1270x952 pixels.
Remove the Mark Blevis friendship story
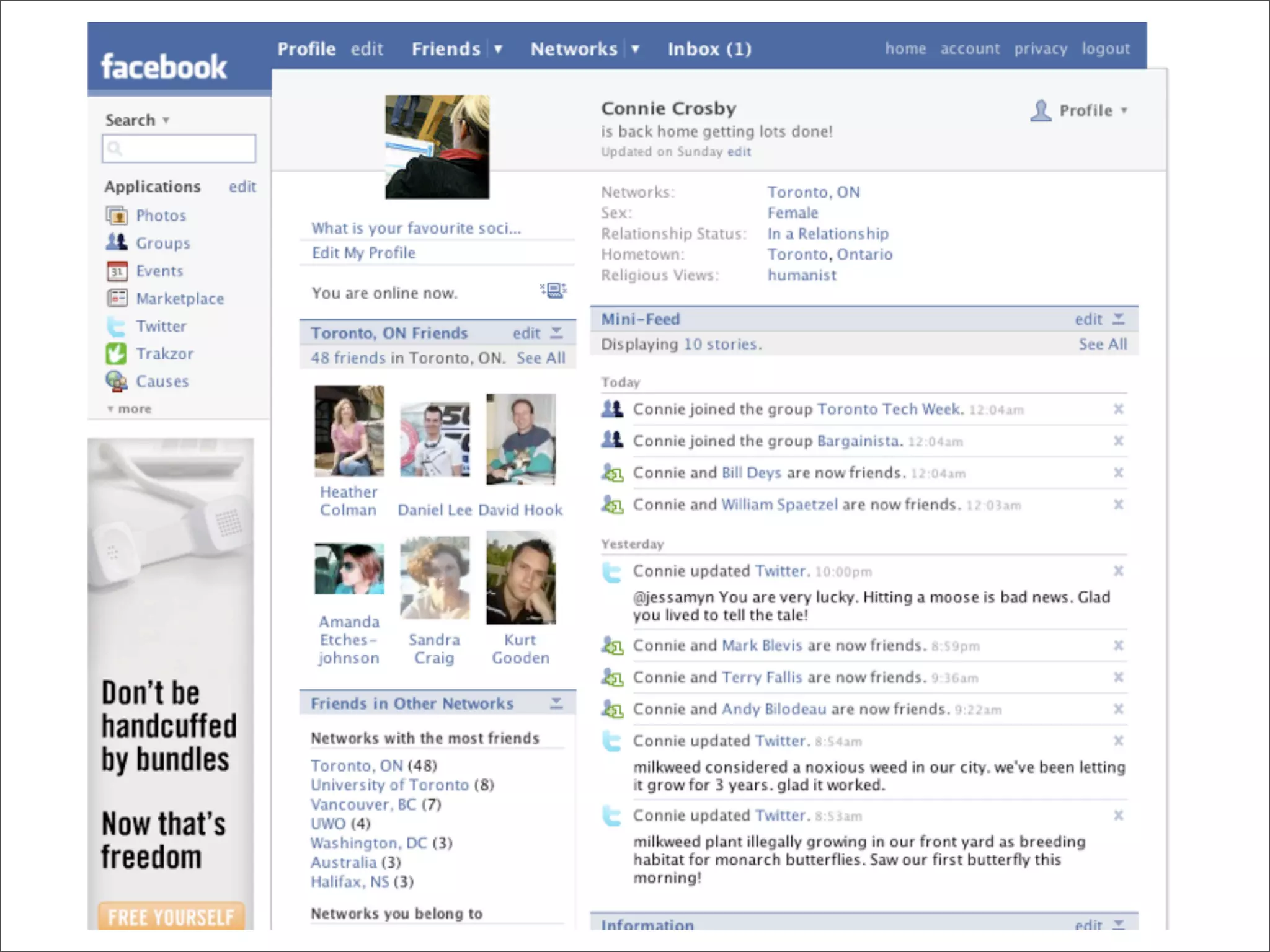(x=1118, y=646)
